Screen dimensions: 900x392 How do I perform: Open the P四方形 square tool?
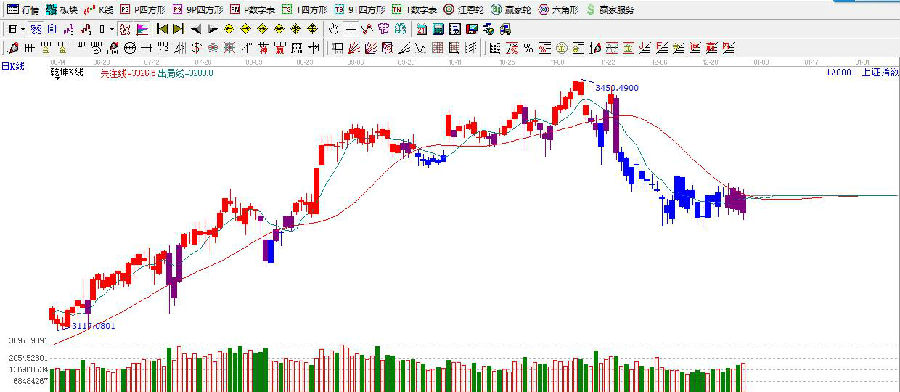click(x=142, y=10)
